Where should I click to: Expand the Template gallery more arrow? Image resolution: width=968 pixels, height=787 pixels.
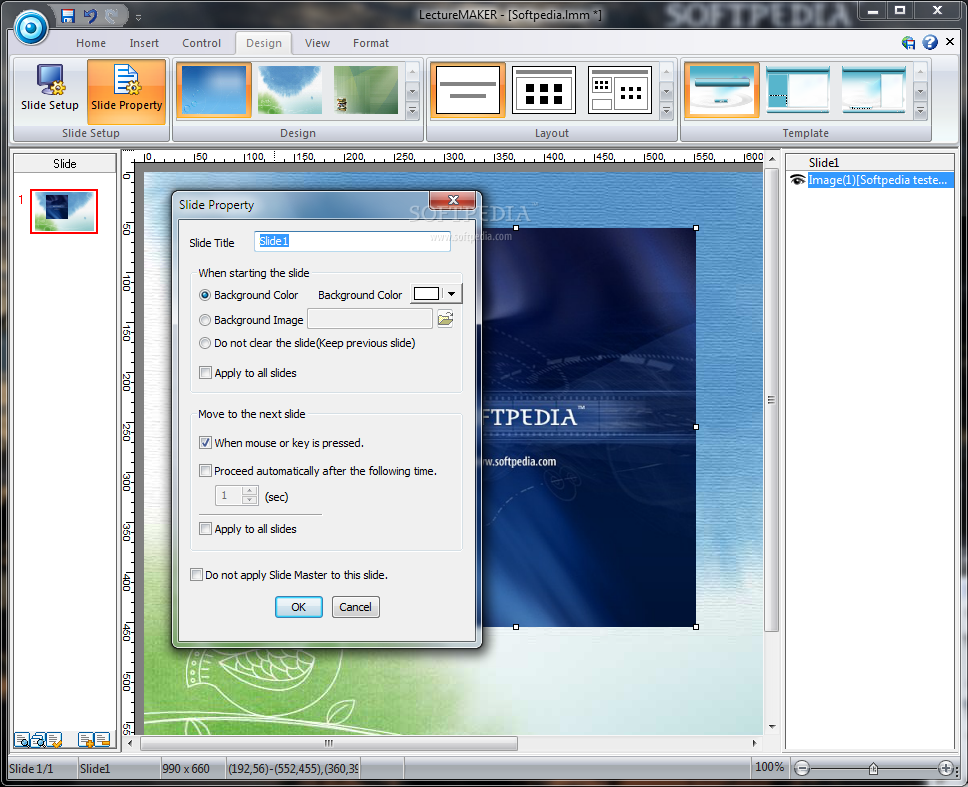click(920, 111)
